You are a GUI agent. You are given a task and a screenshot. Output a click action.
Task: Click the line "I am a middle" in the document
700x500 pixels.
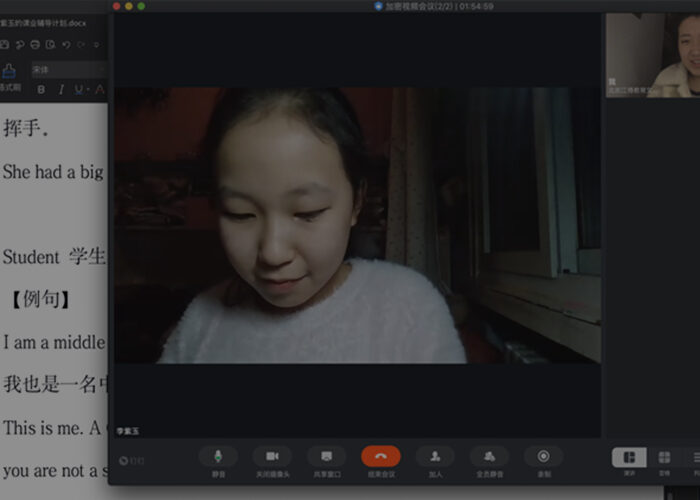click(x=54, y=342)
